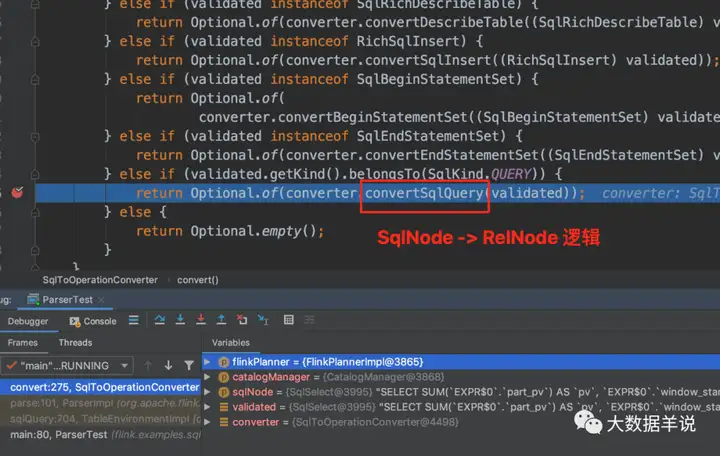The image size is (720, 456).
Task: Open the Frames tab
Action: pyautogui.click(x=22, y=343)
